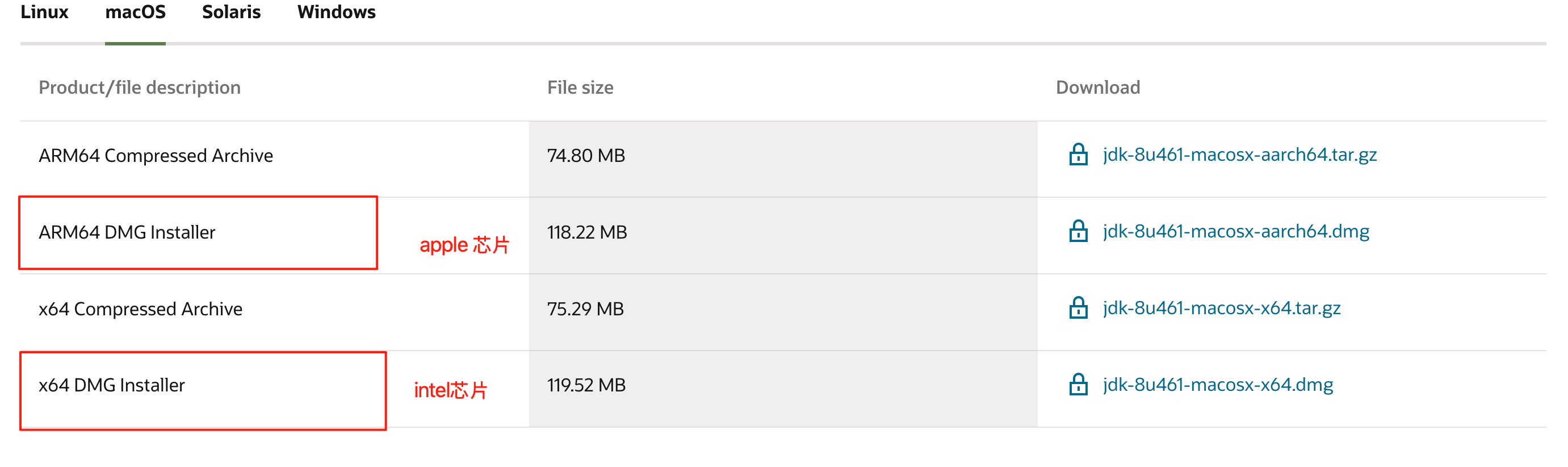
Task: Click ARM64 Compressed Archive description
Action: click(x=156, y=156)
